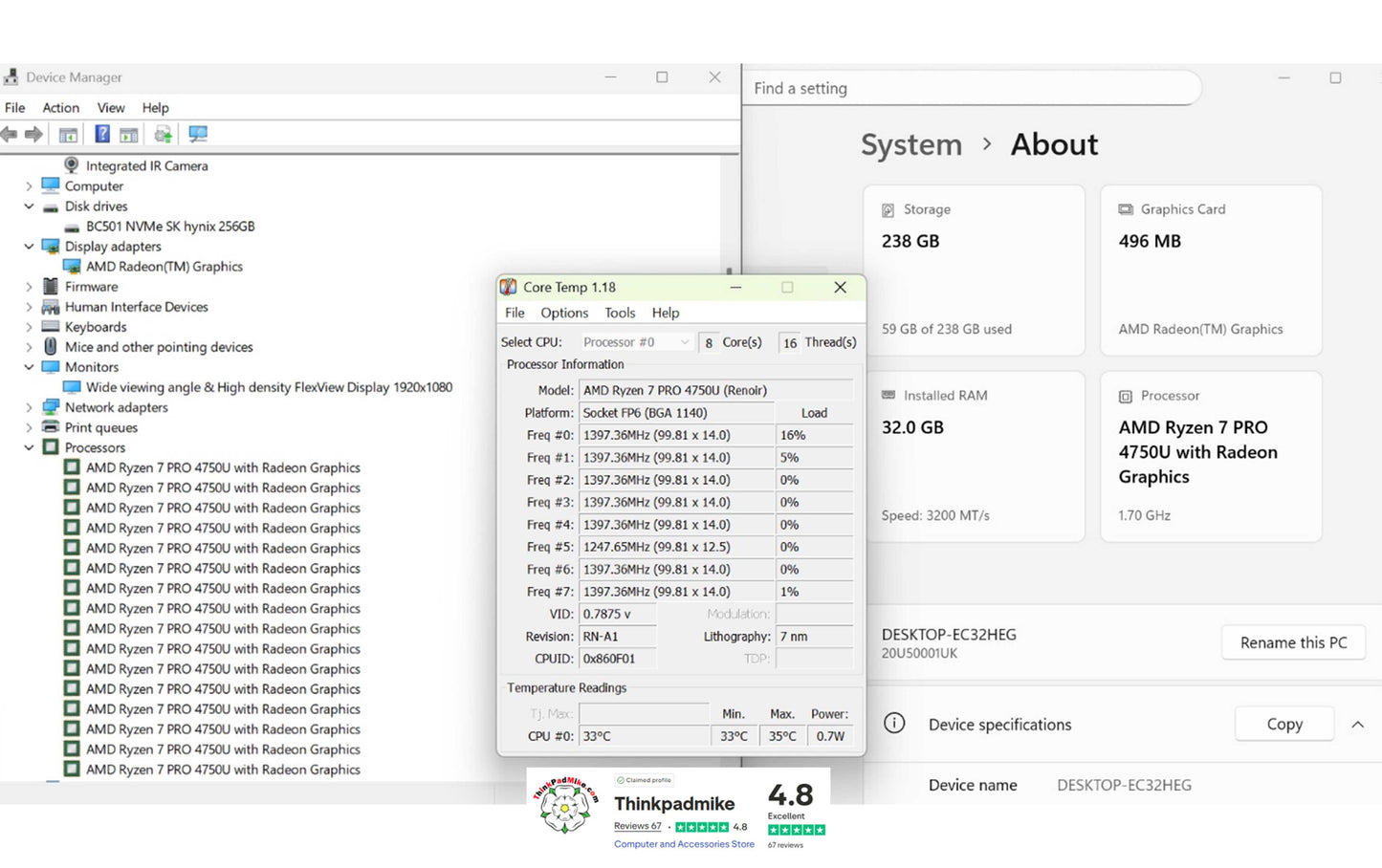This screenshot has width=1382, height=868.
Task: Select the Integrated IR Camera device icon
Action: point(72,165)
